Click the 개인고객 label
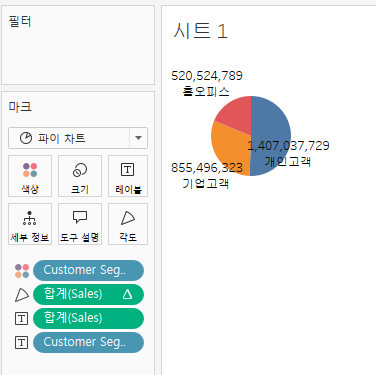This screenshot has width=376, height=375. [288, 161]
